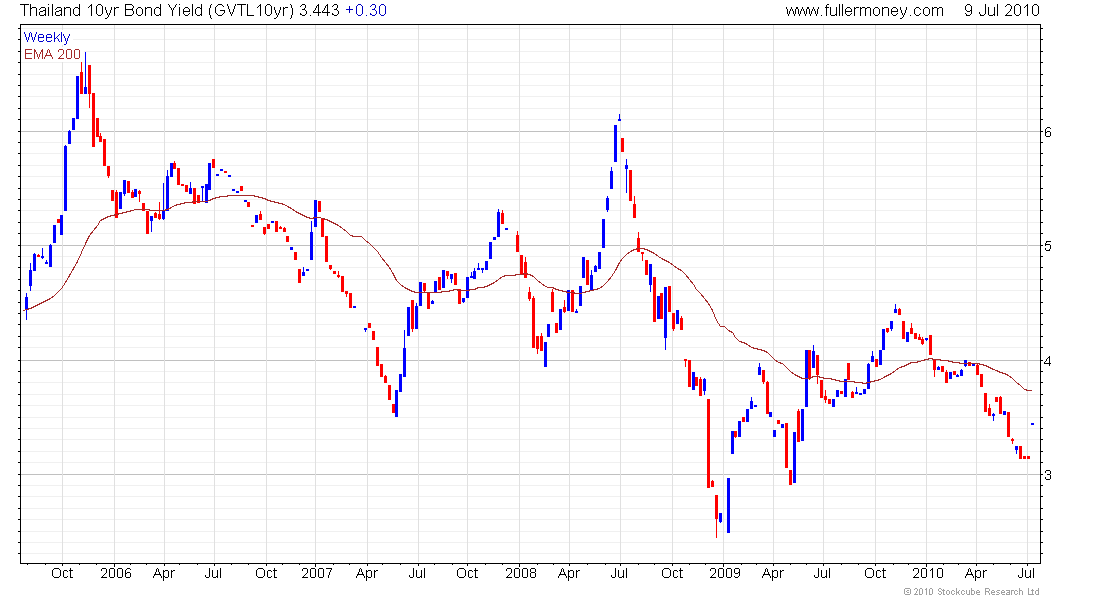Click the y-axis label 4
This screenshot has height=600, width=1100.
point(1048,361)
